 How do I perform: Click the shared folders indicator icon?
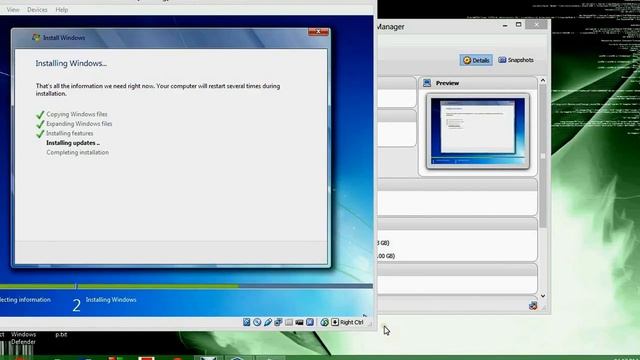point(289,322)
